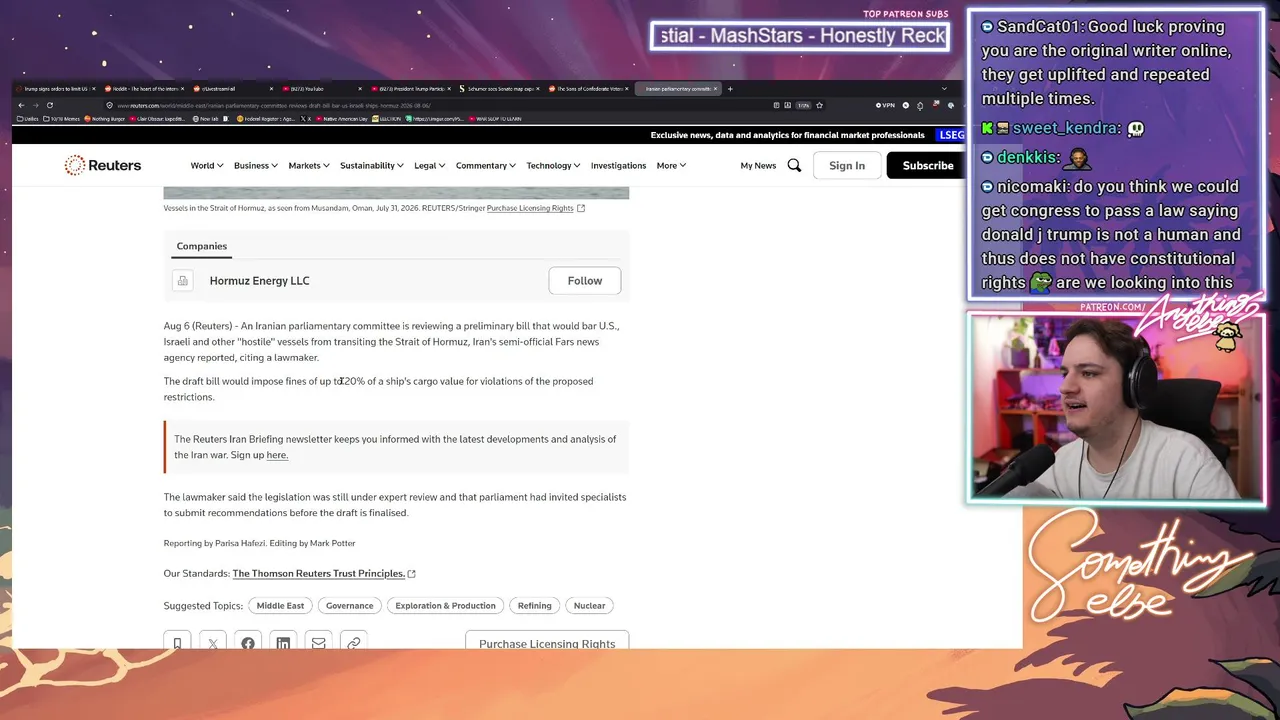Viewport: 1280px width, 720px height.
Task: Expand the Business menu
Action: point(255,165)
